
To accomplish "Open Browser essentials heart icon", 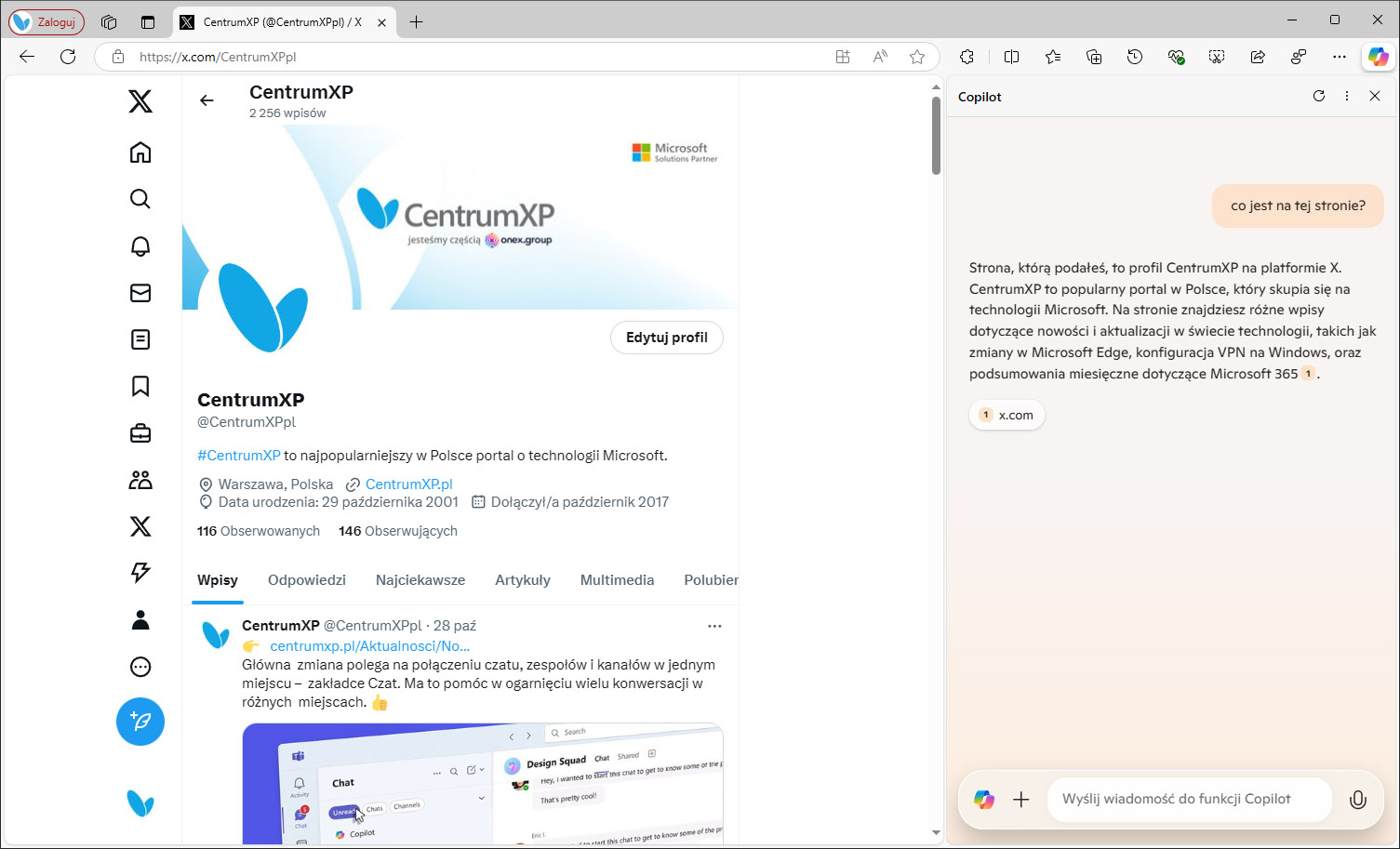I will coord(1176,57).
